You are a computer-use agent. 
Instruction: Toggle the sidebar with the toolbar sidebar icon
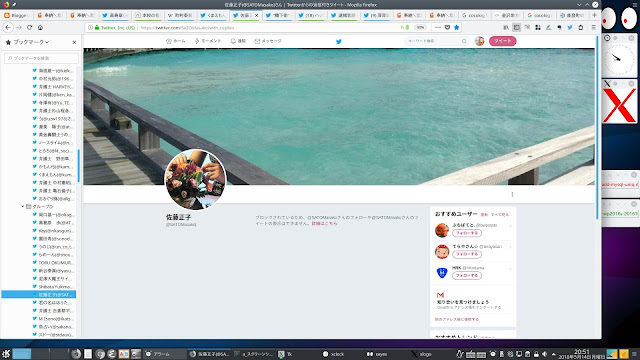click(516, 27)
